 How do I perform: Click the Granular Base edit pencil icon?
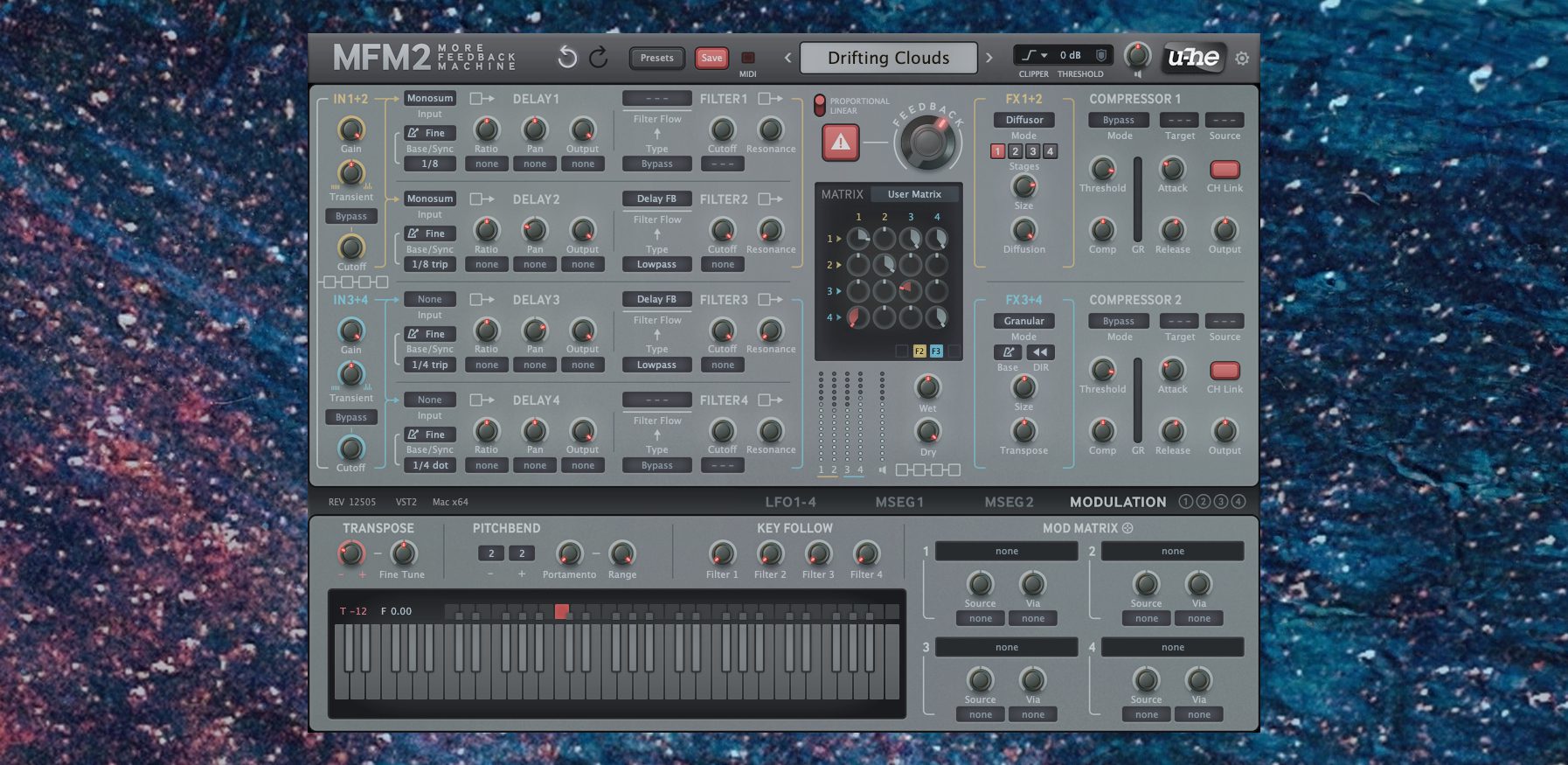point(1008,352)
